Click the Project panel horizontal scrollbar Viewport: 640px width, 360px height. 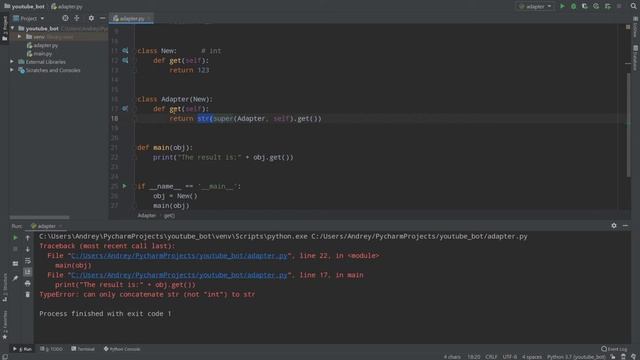[40, 217]
